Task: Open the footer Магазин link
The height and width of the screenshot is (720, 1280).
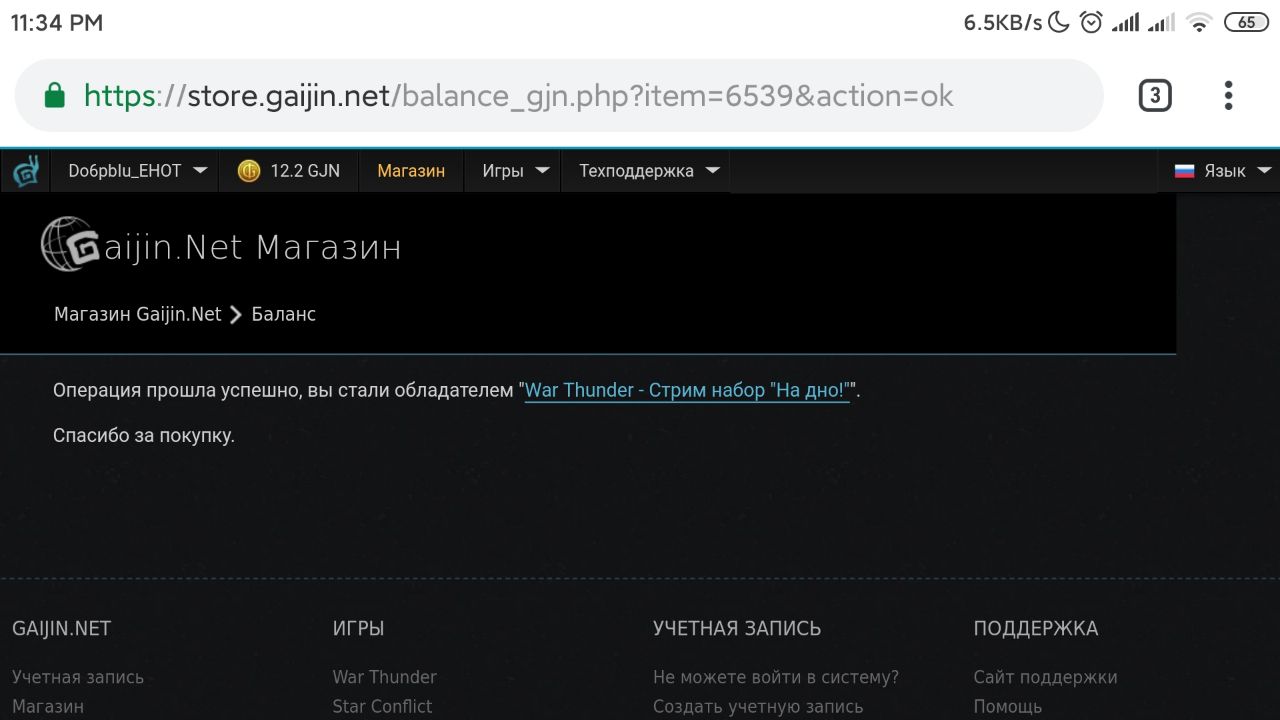Action: 48,706
